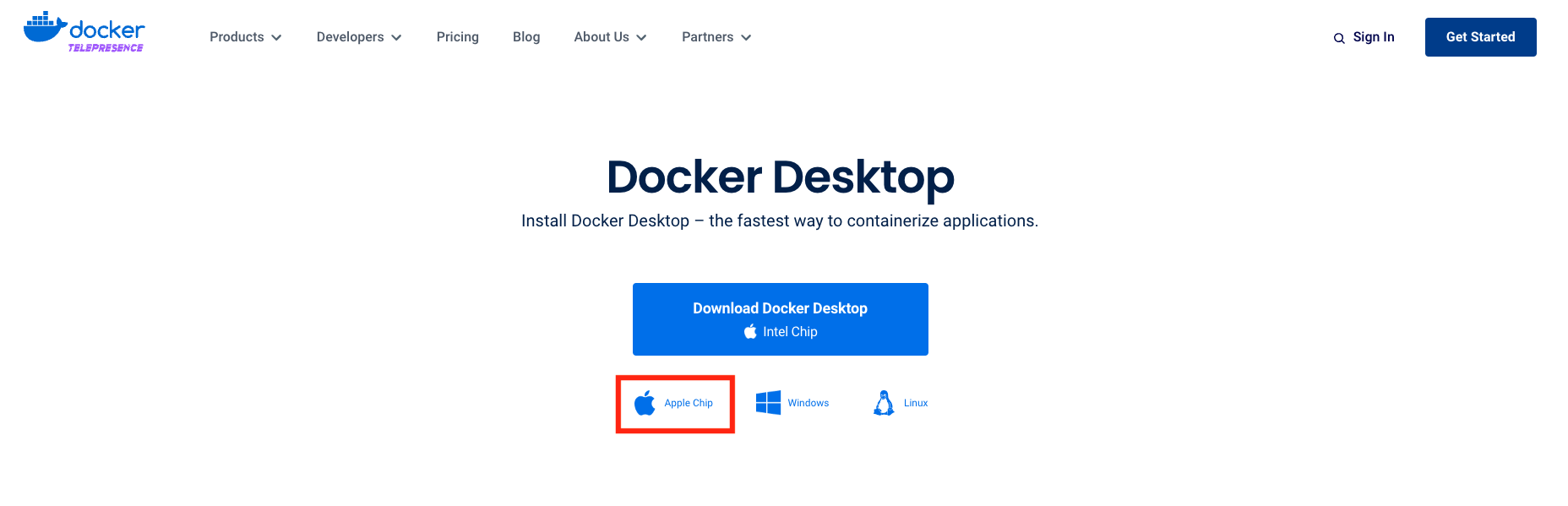Expand the About Us dropdown chevron
This screenshot has height=506, width=1568.
click(641, 37)
